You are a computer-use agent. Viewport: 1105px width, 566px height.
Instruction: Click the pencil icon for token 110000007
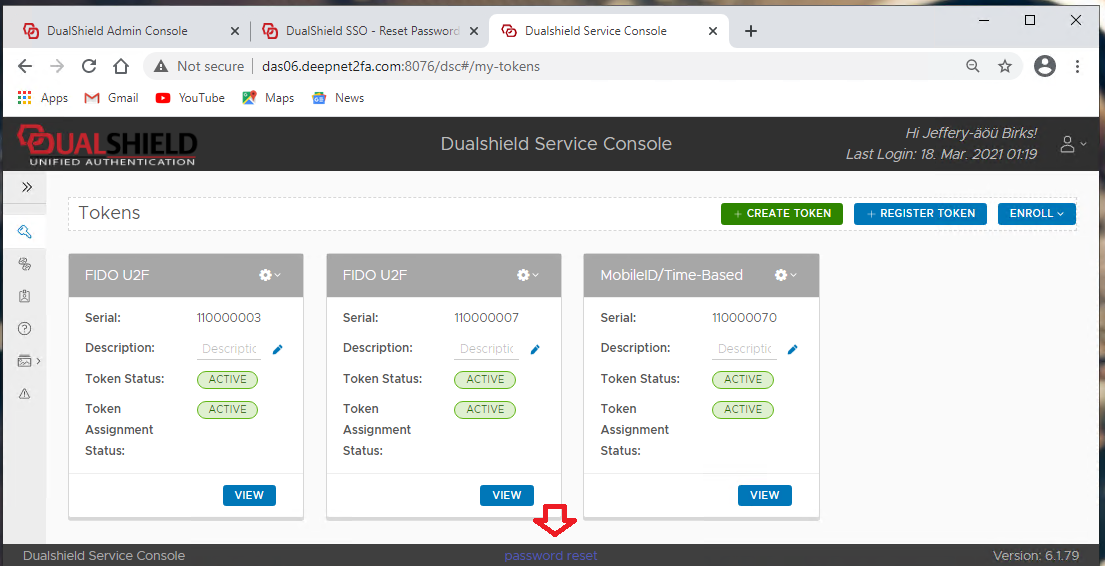(535, 349)
